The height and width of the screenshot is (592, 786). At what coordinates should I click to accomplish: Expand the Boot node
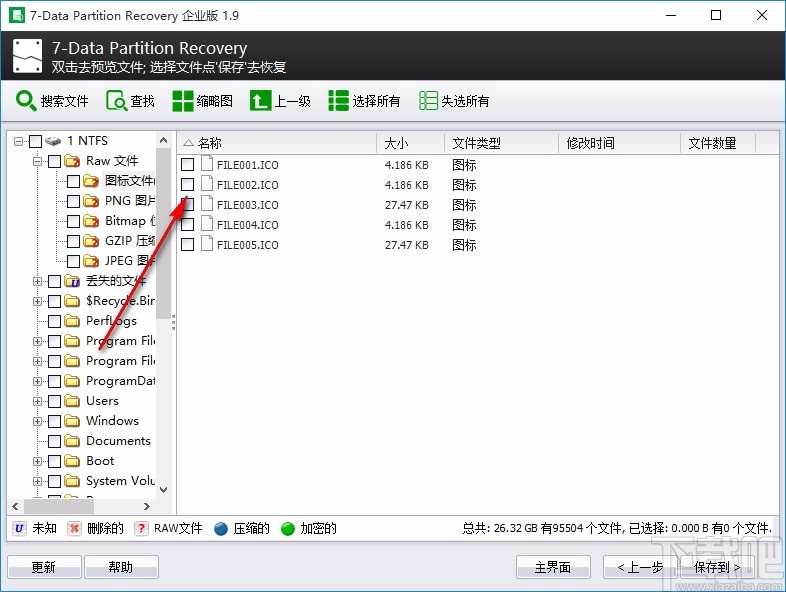(37, 461)
